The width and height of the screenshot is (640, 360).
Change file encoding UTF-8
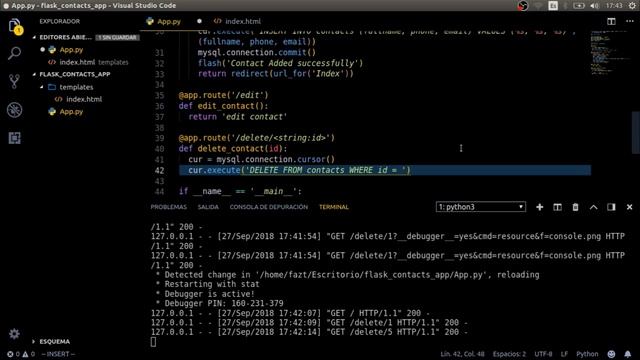point(543,354)
